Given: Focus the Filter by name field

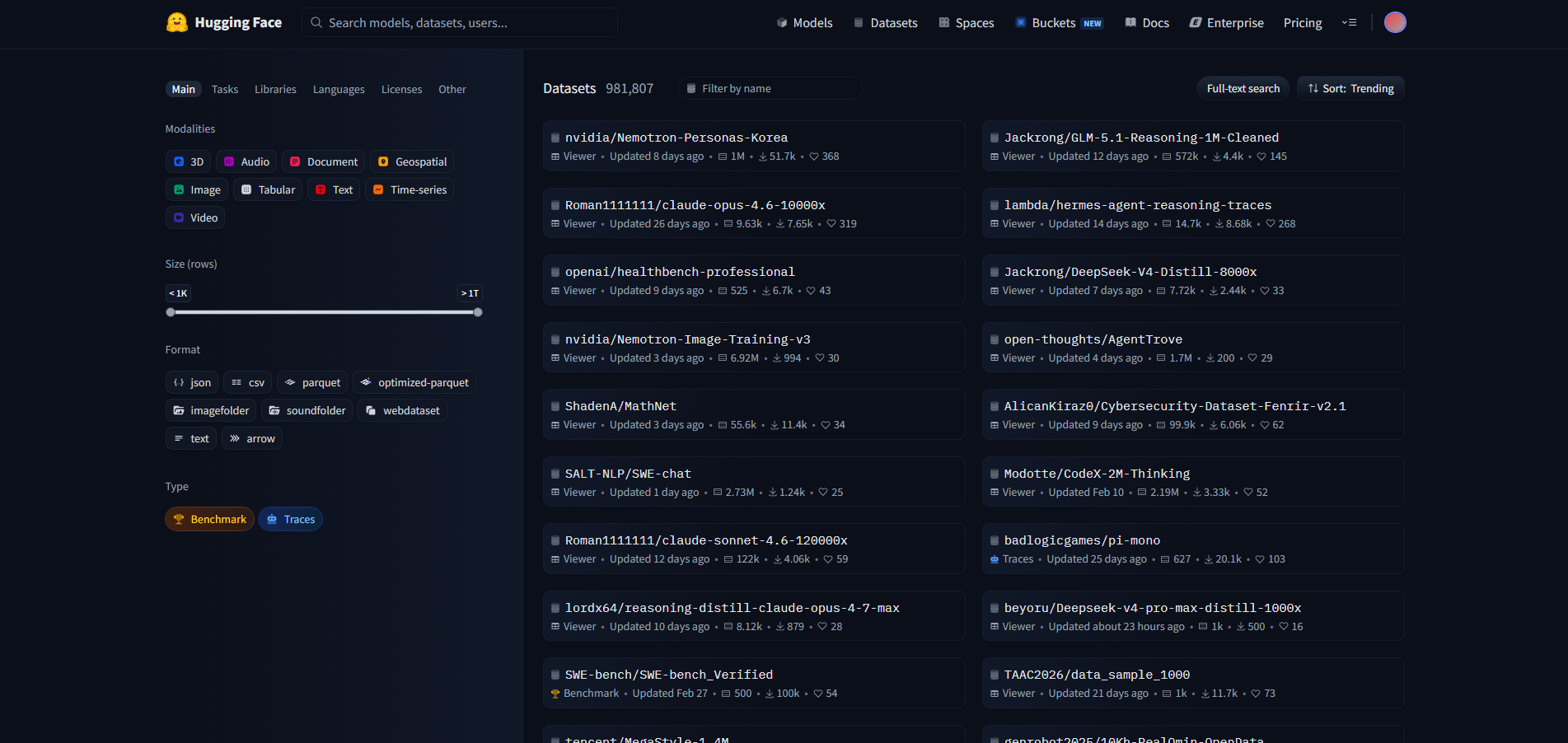Looking at the screenshot, I should click(x=770, y=88).
